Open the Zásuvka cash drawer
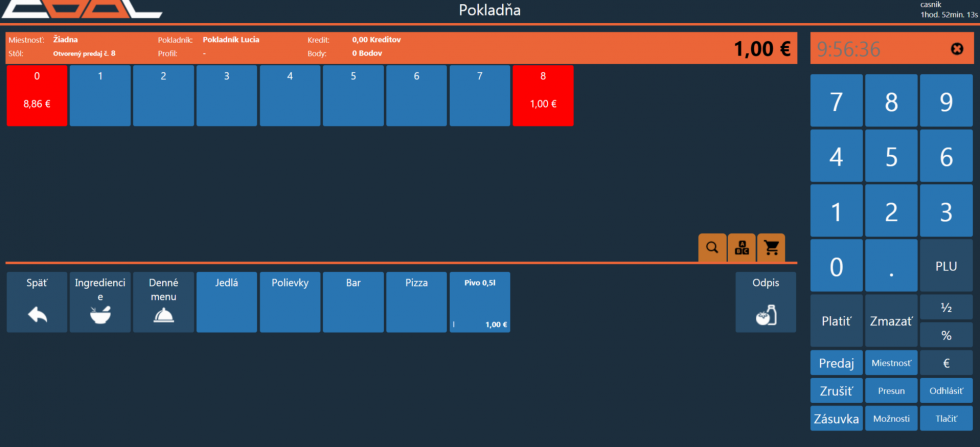 (x=835, y=418)
